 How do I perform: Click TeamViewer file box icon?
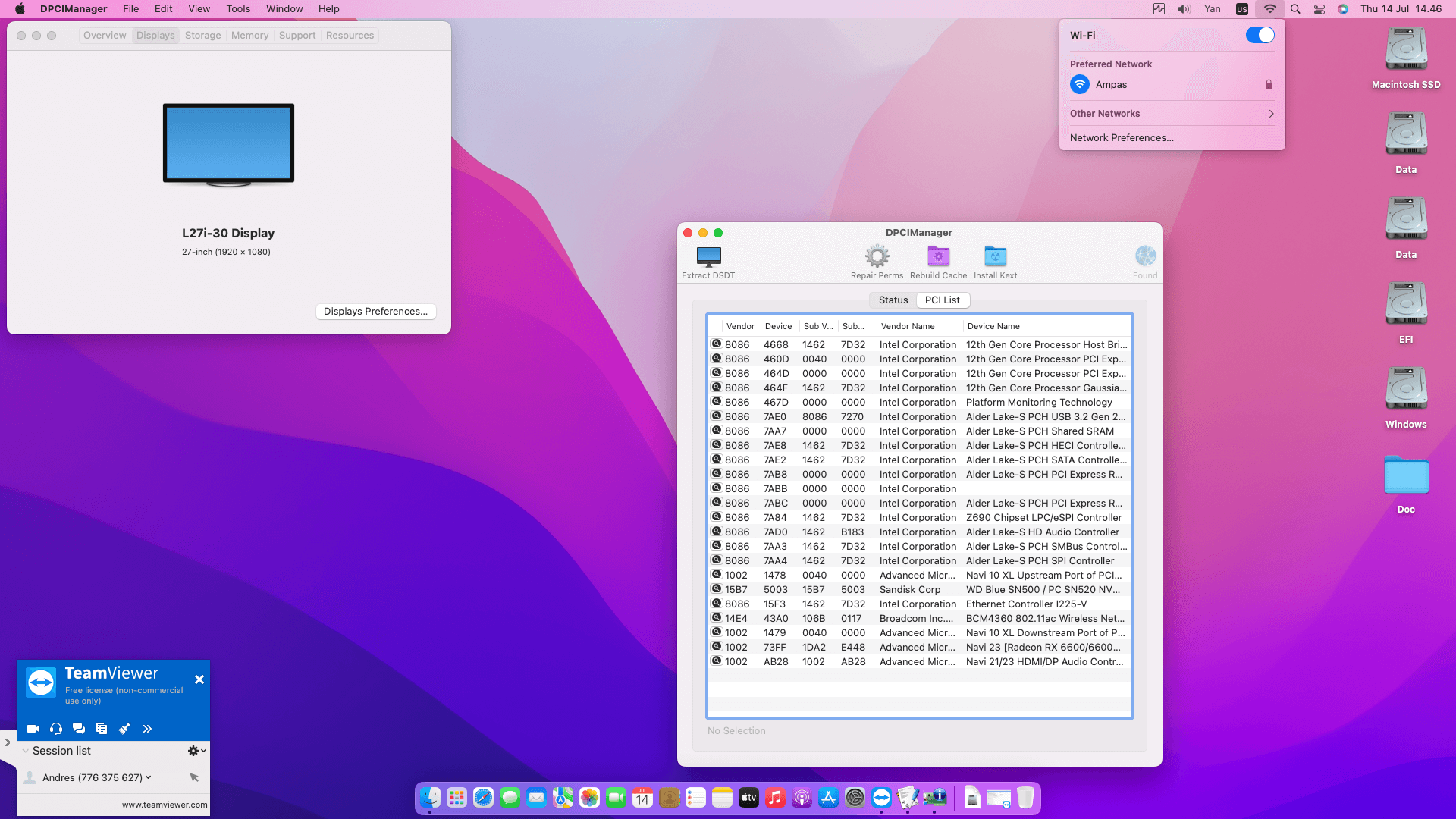pyautogui.click(x=102, y=729)
